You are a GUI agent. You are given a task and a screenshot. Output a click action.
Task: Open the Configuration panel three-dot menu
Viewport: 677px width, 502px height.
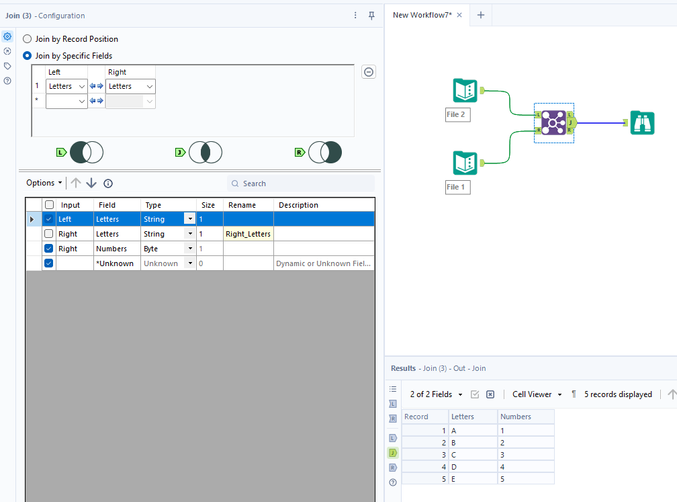point(355,16)
